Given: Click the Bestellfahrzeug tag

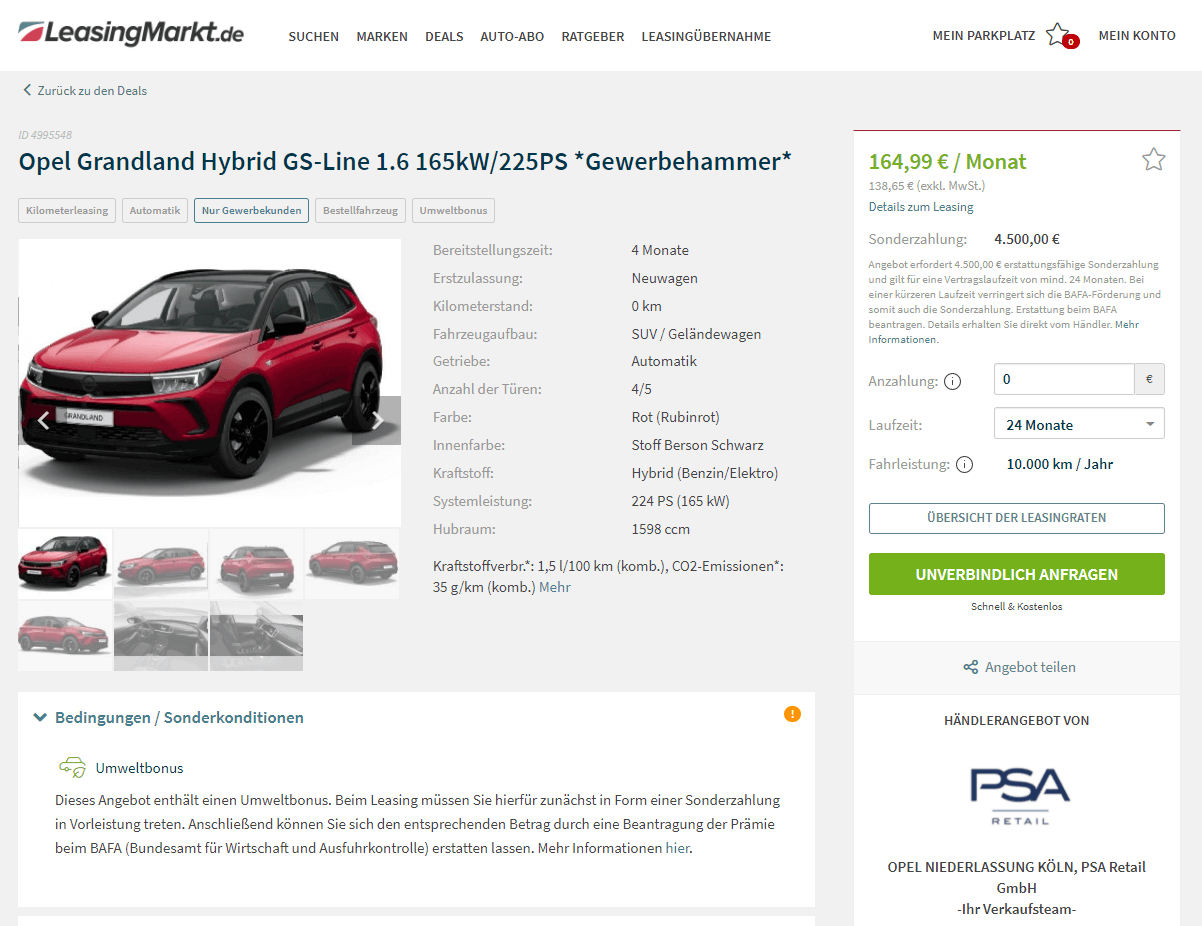Looking at the screenshot, I should point(360,210).
